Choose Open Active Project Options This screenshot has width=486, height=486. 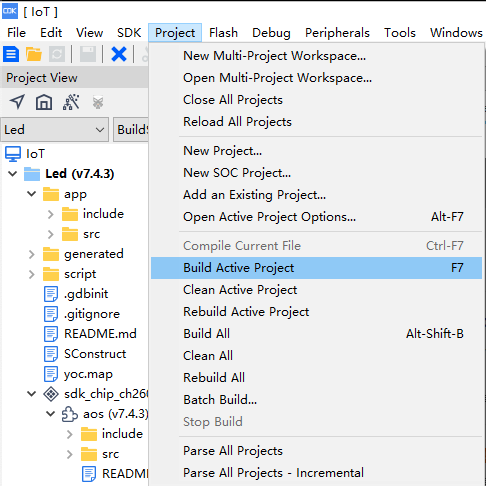point(316,217)
